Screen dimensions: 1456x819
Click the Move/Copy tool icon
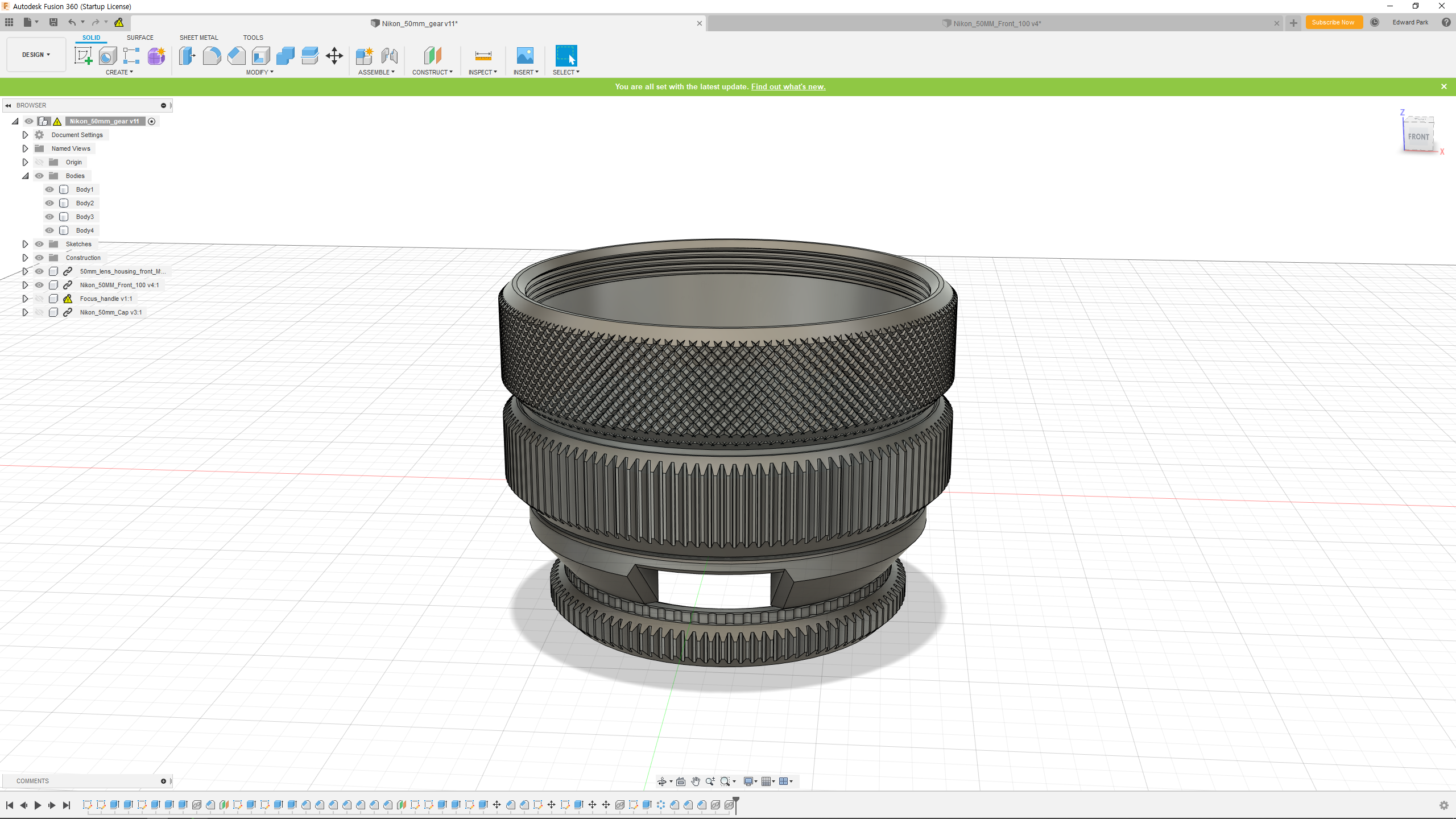click(x=334, y=56)
